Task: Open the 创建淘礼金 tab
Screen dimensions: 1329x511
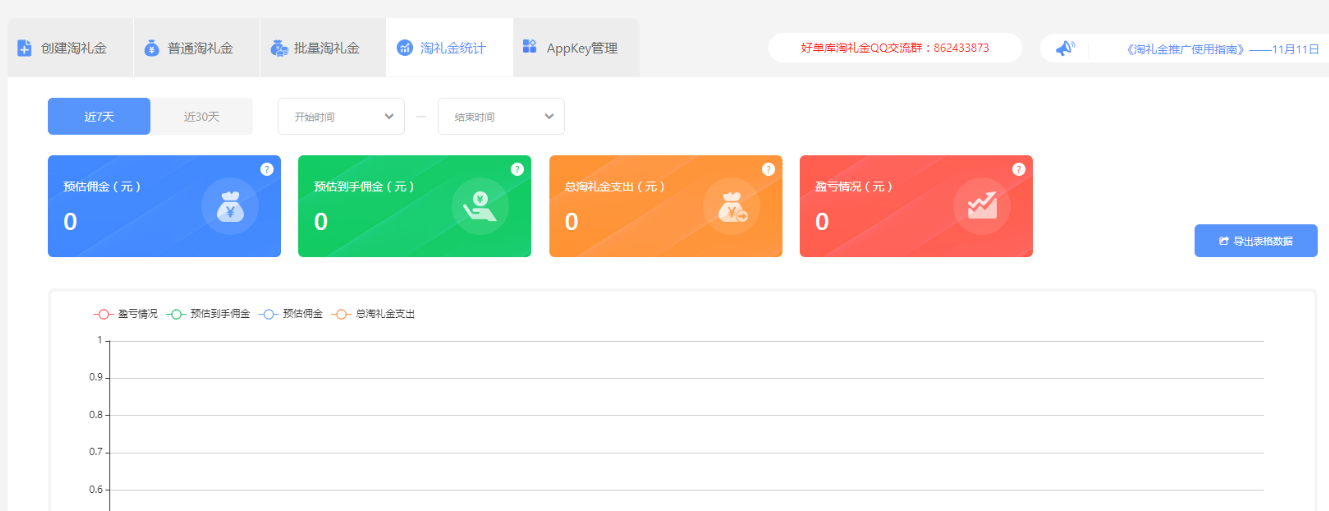Action: coord(70,48)
